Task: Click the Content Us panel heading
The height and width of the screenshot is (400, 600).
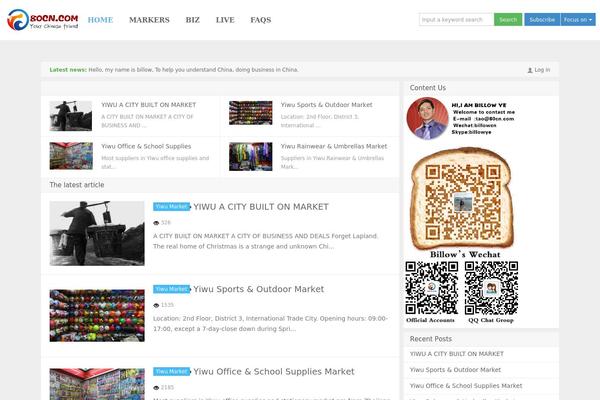Action: coord(428,88)
